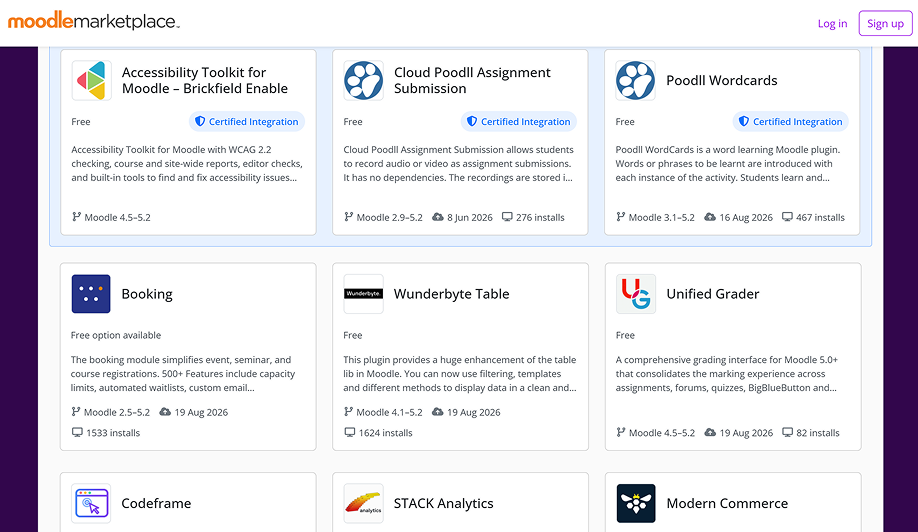Open the Wunderbyte Table title
The height and width of the screenshot is (532, 918).
pyautogui.click(x=451, y=294)
